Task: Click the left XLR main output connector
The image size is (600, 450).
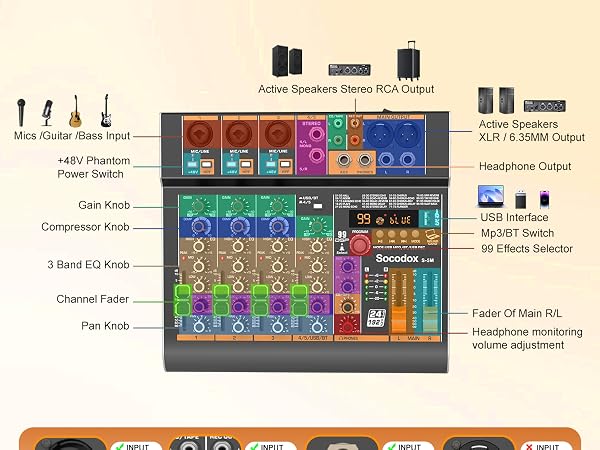Action: click(x=379, y=135)
